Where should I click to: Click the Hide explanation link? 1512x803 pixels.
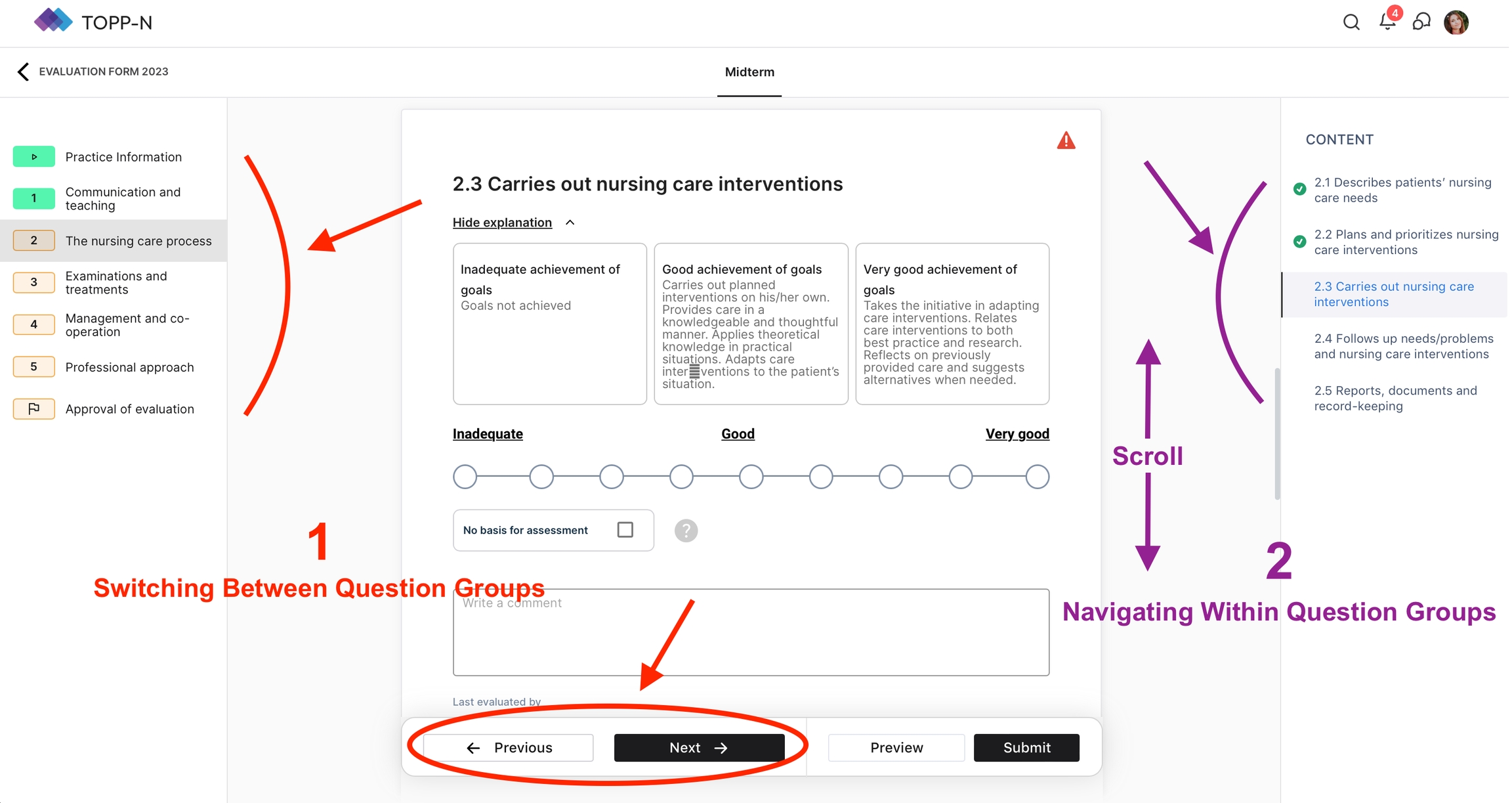click(502, 223)
